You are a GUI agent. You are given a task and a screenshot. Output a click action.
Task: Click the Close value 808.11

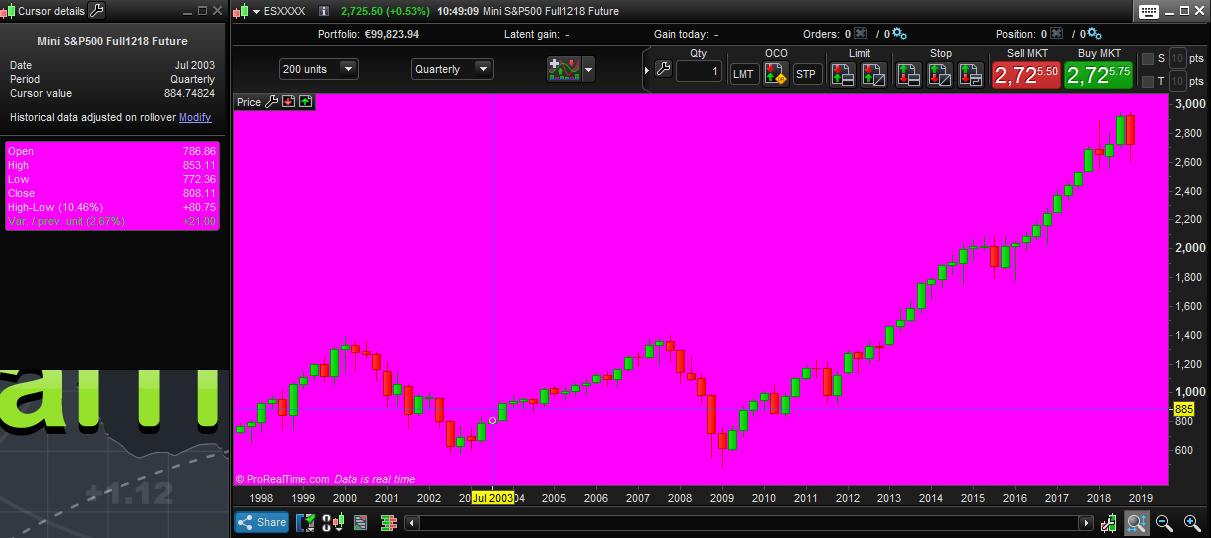click(x=199, y=193)
